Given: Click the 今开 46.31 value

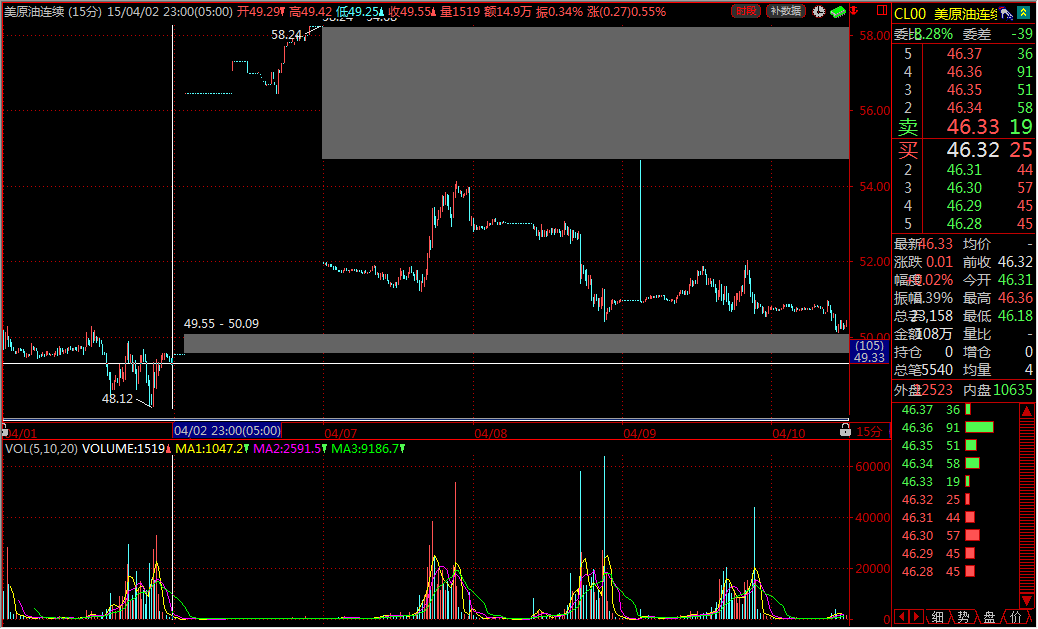Looking at the screenshot, I should (1015, 280).
